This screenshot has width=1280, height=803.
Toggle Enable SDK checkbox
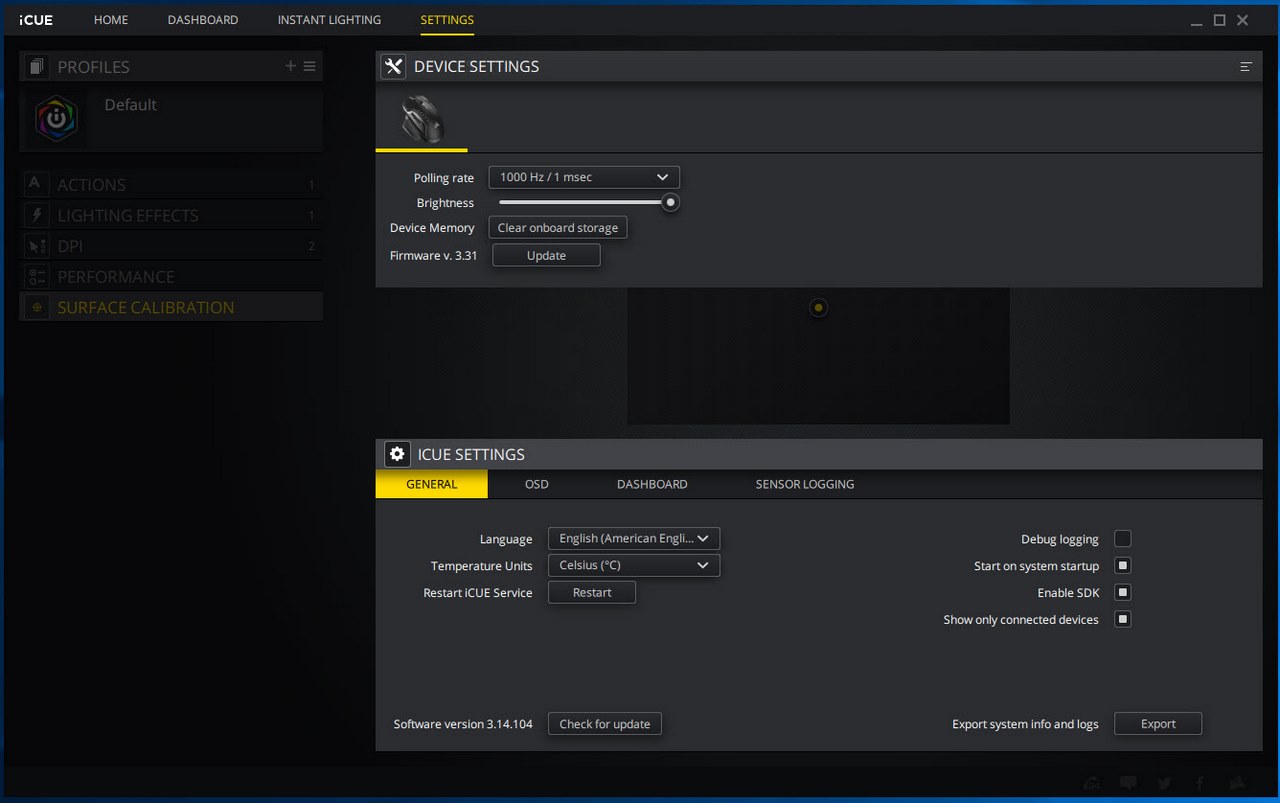1123,593
